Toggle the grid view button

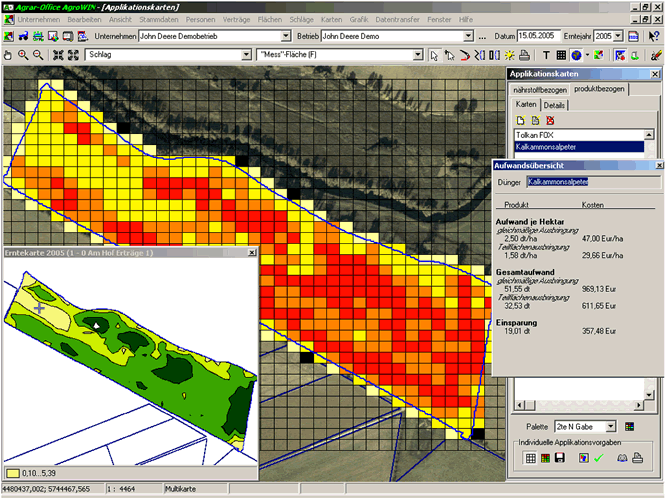[x=530, y=458]
